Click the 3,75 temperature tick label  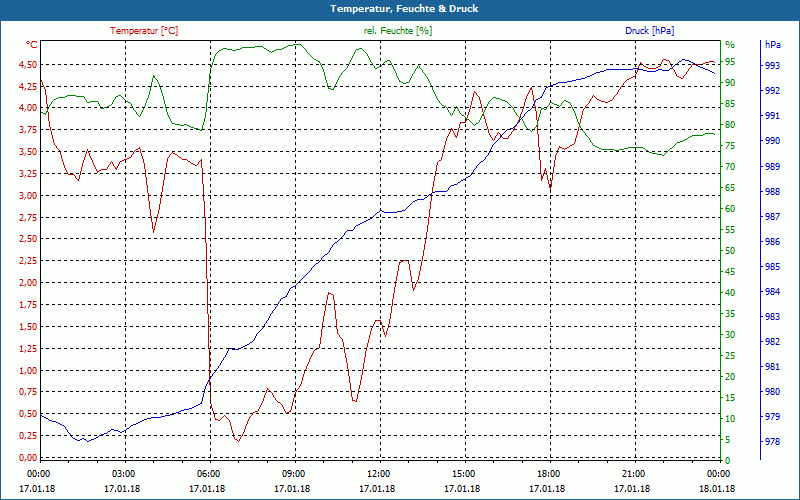coord(27,130)
